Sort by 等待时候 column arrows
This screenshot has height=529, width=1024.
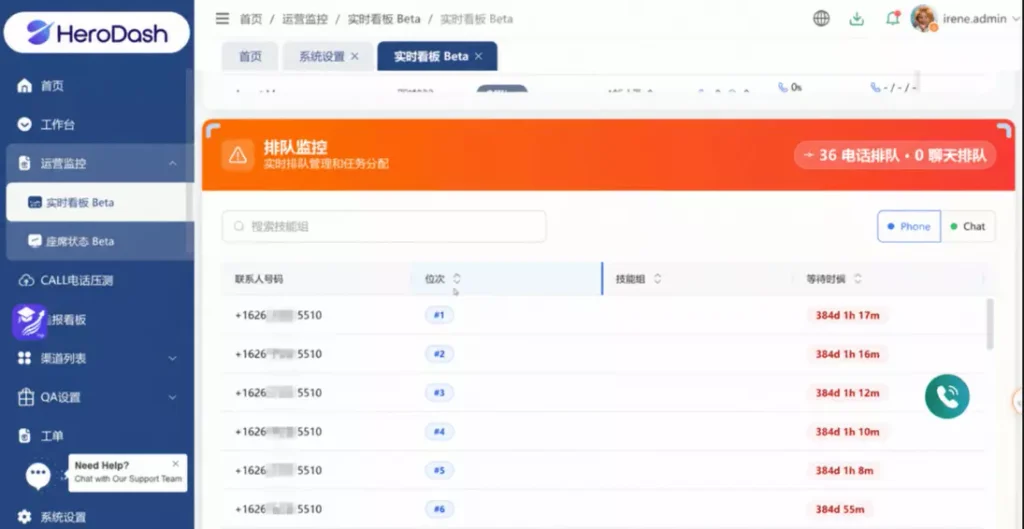pos(857,279)
